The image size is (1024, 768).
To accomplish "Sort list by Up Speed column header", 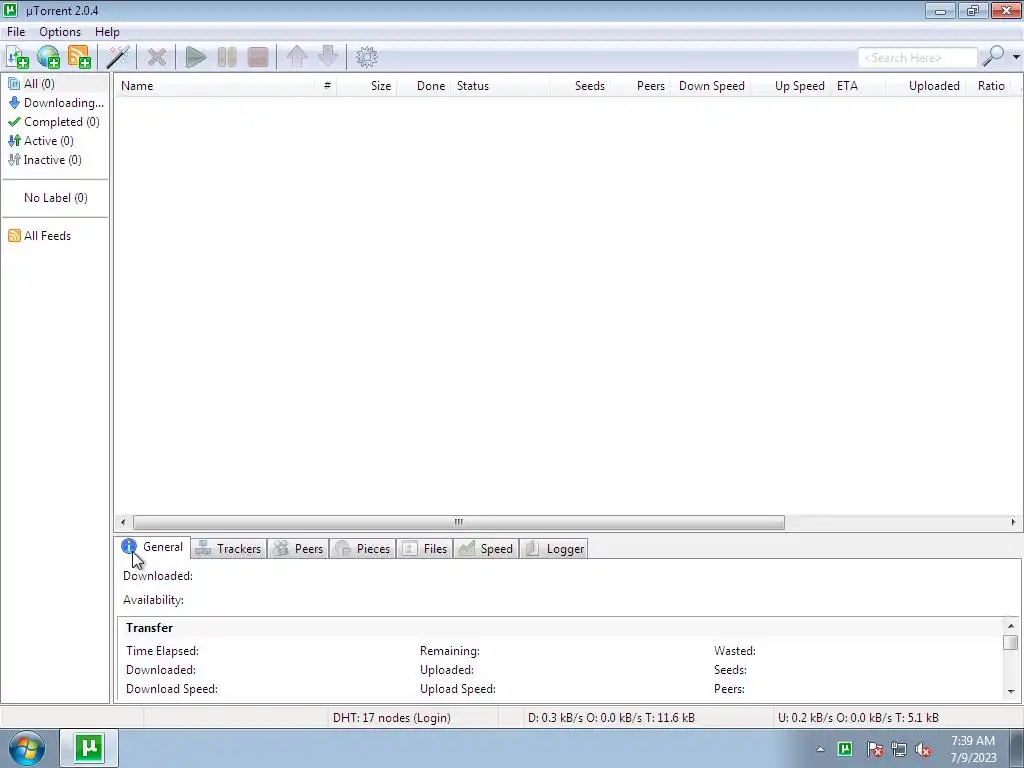I will [790, 86].
